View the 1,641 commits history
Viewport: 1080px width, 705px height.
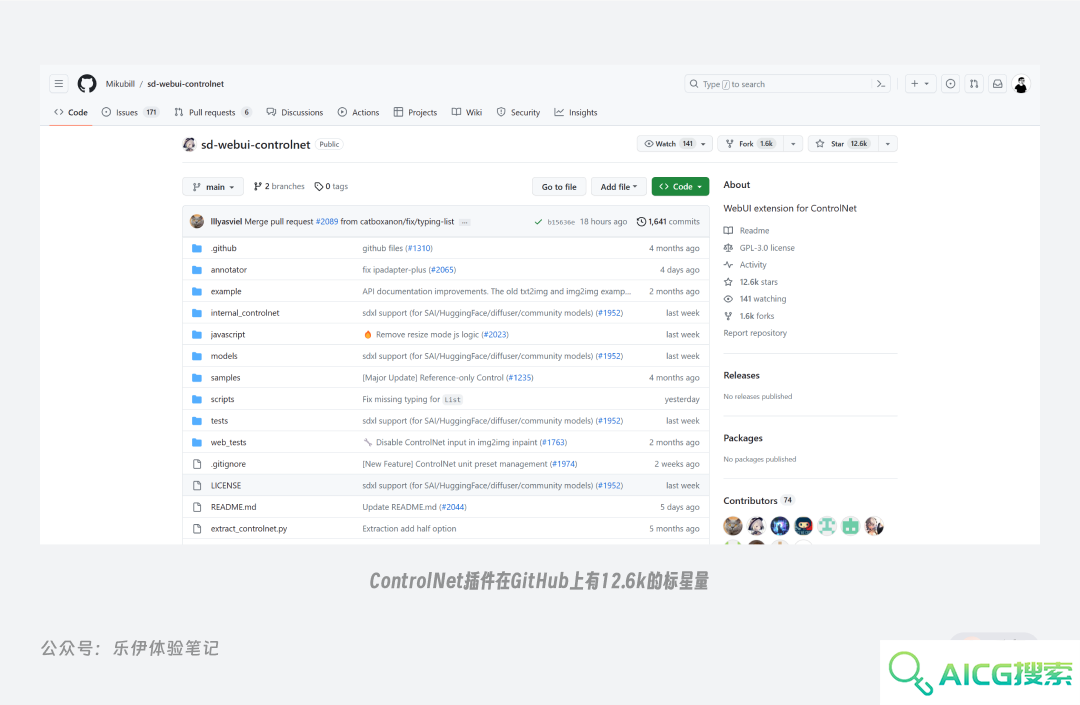668,222
